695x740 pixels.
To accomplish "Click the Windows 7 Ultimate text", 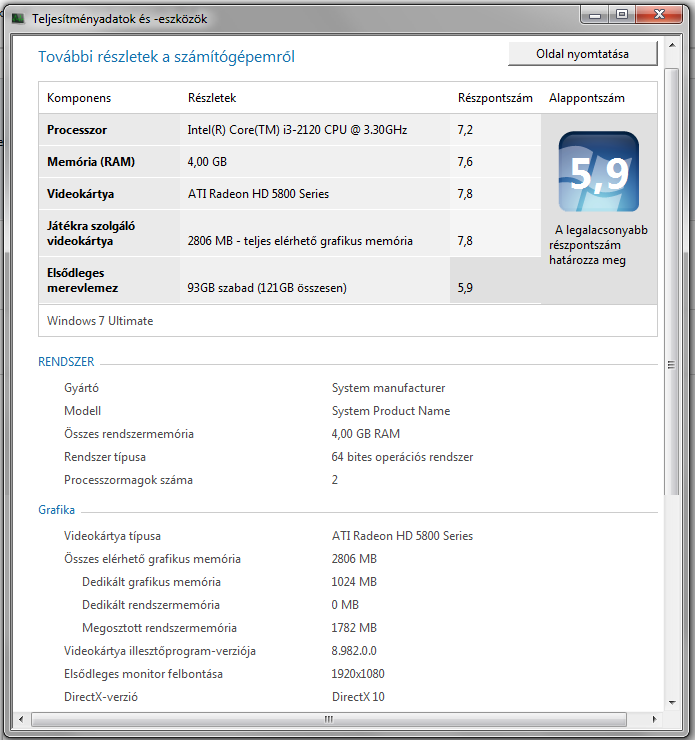I will point(100,321).
